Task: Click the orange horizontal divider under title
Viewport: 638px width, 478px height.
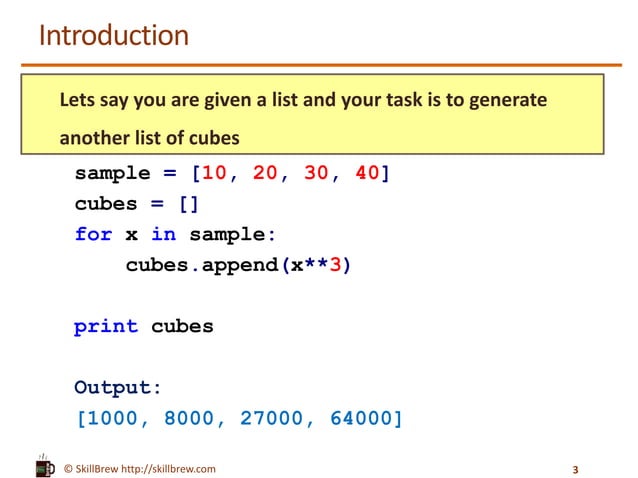Action: pos(321,65)
